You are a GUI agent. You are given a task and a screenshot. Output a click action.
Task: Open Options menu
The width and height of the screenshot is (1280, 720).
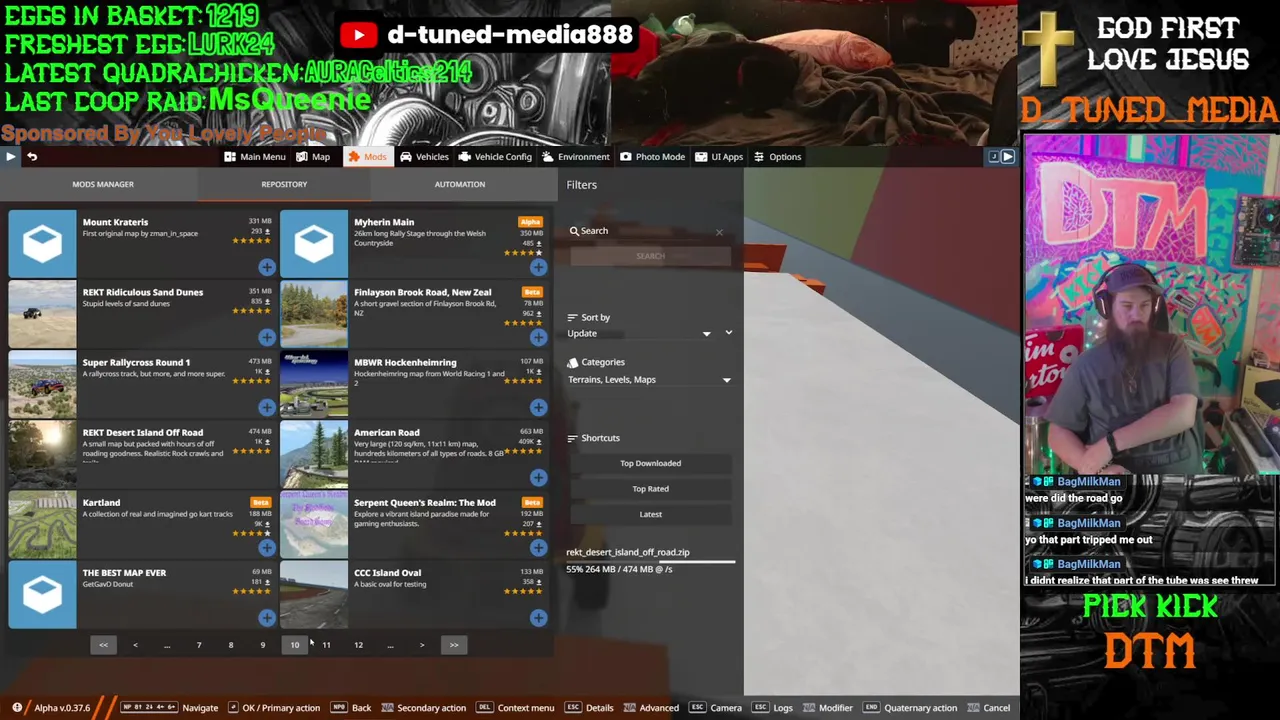point(777,157)
